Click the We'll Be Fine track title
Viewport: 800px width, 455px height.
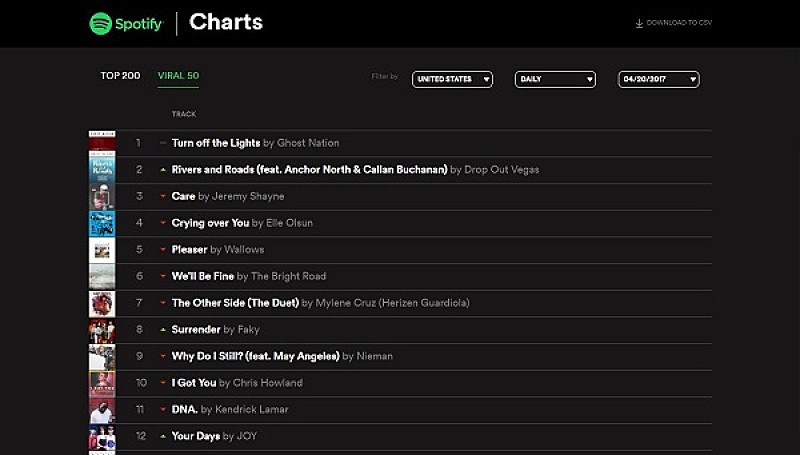tap(204, 276)
